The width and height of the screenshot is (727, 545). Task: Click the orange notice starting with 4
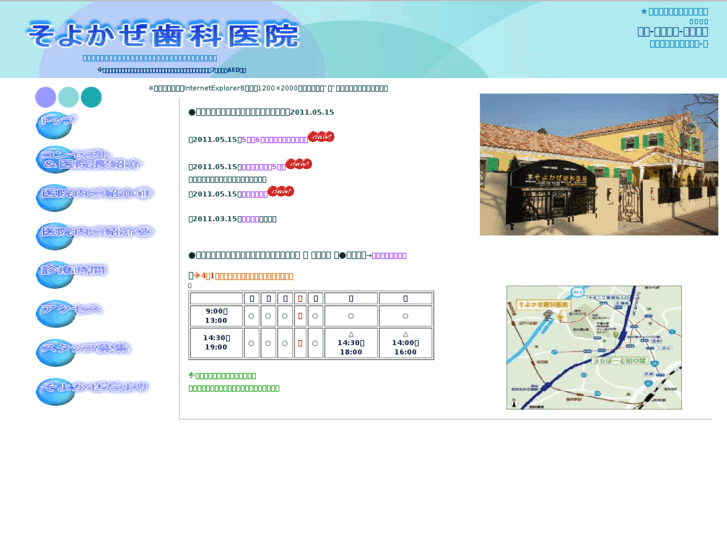tap(244, 276)
